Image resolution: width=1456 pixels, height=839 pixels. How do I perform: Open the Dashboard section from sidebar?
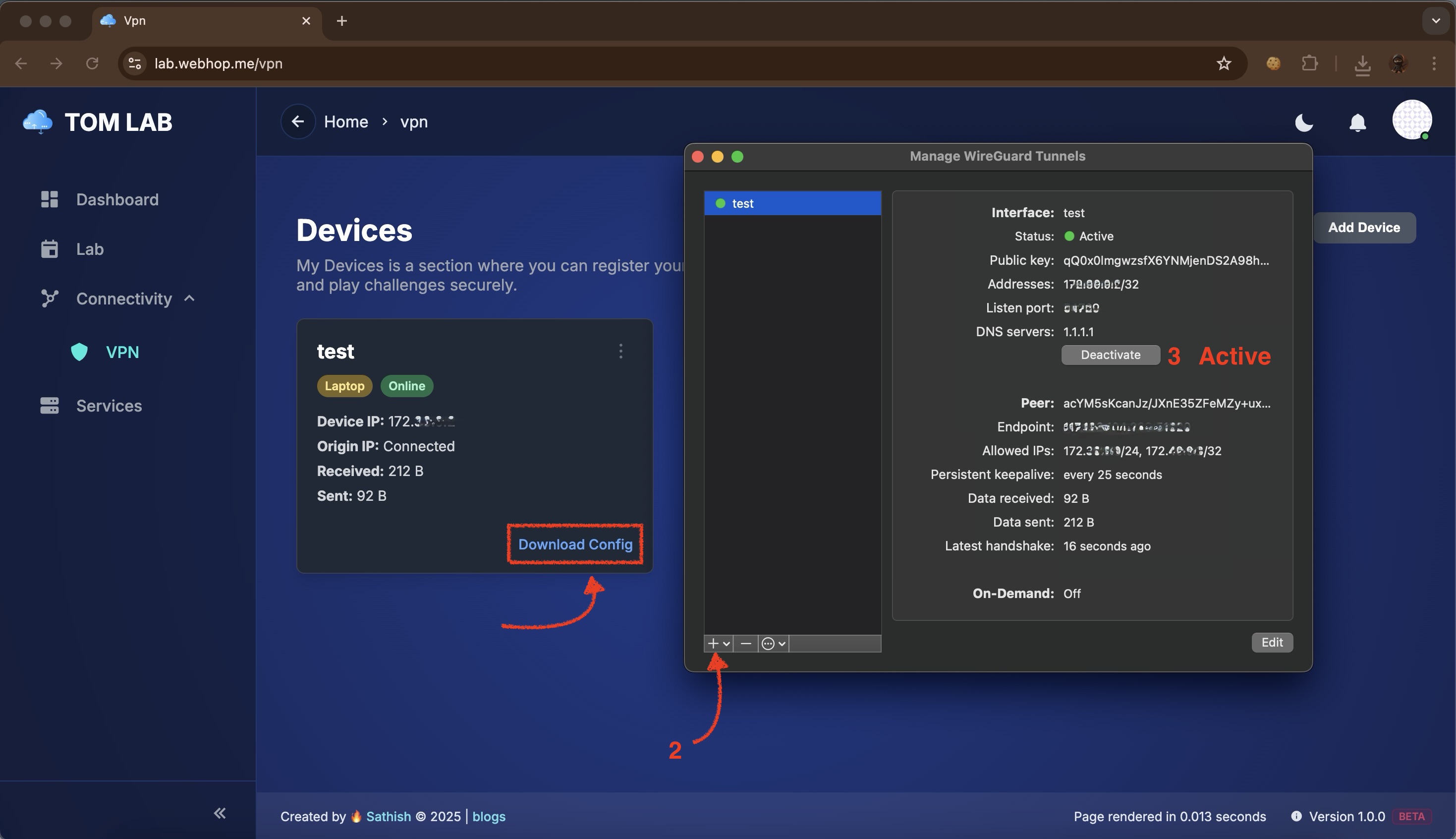point(116,199)
